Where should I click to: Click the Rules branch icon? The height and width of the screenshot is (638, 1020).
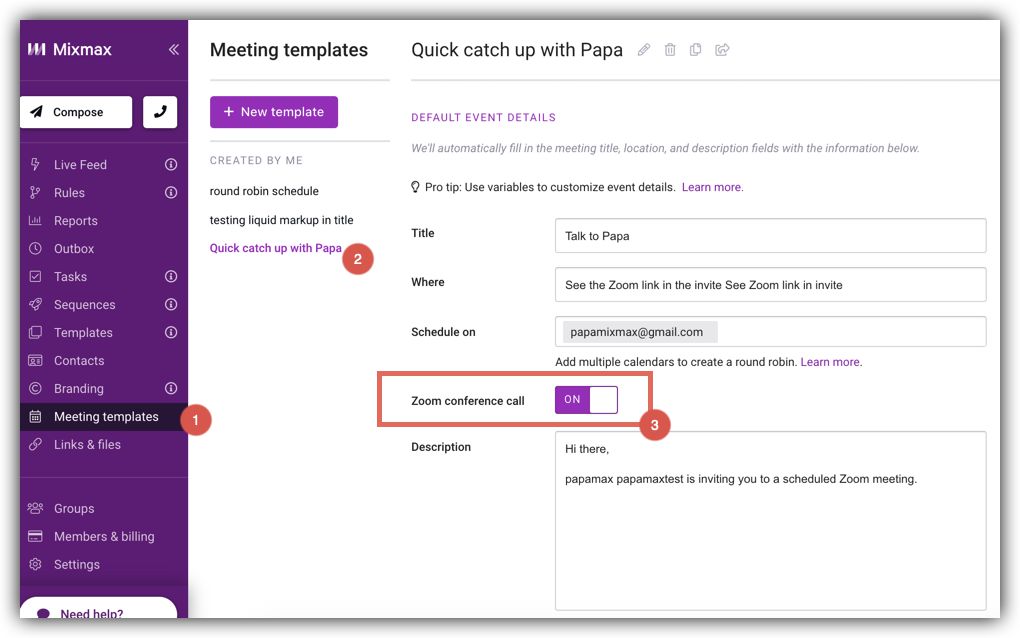[35, 193]
